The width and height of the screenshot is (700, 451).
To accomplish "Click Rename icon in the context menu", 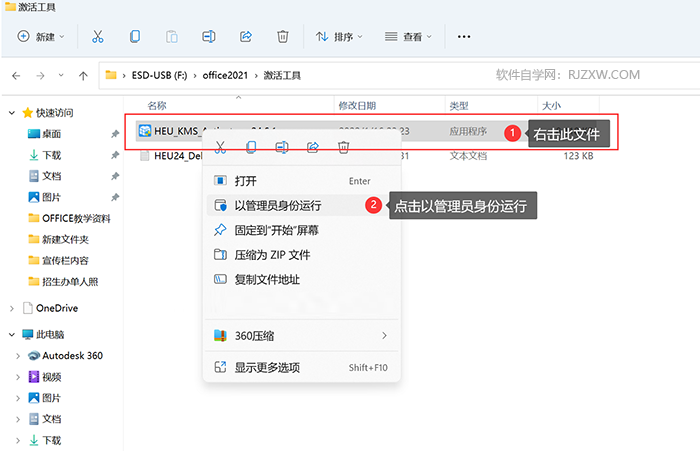I will click(x=282, y=147).
